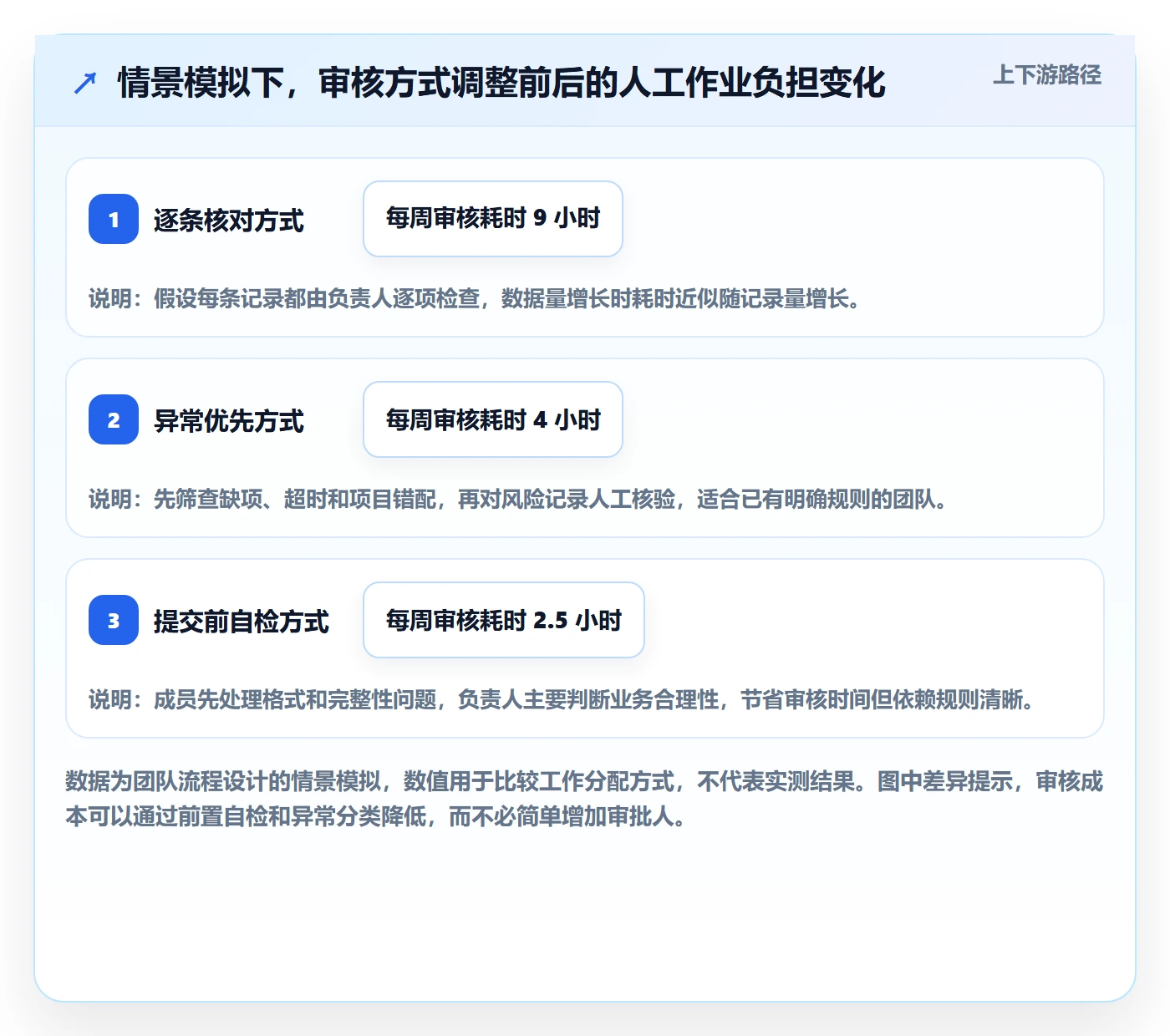Select the 每周审核耗时 2.5 小时 pill
The width and height of the screenshot is (1170, 1036).
click(504, 620)
